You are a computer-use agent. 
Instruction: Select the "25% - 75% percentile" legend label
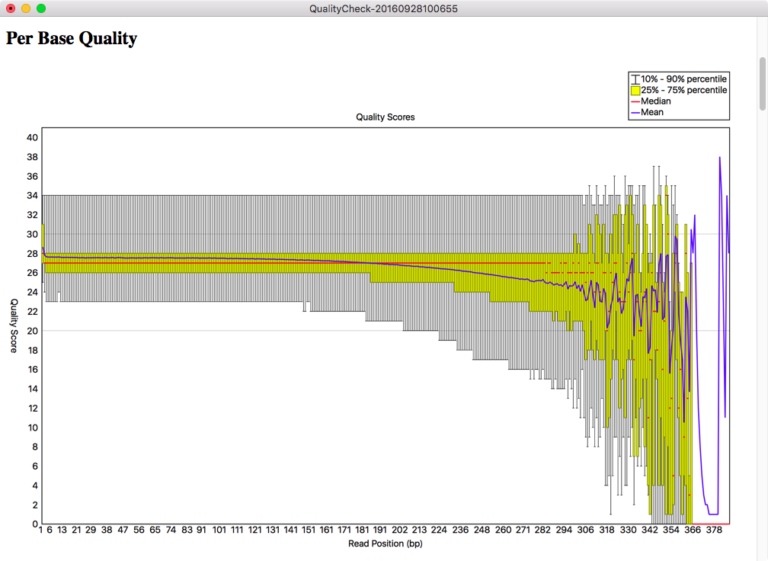pyautogui.click(x=684, y=90)
